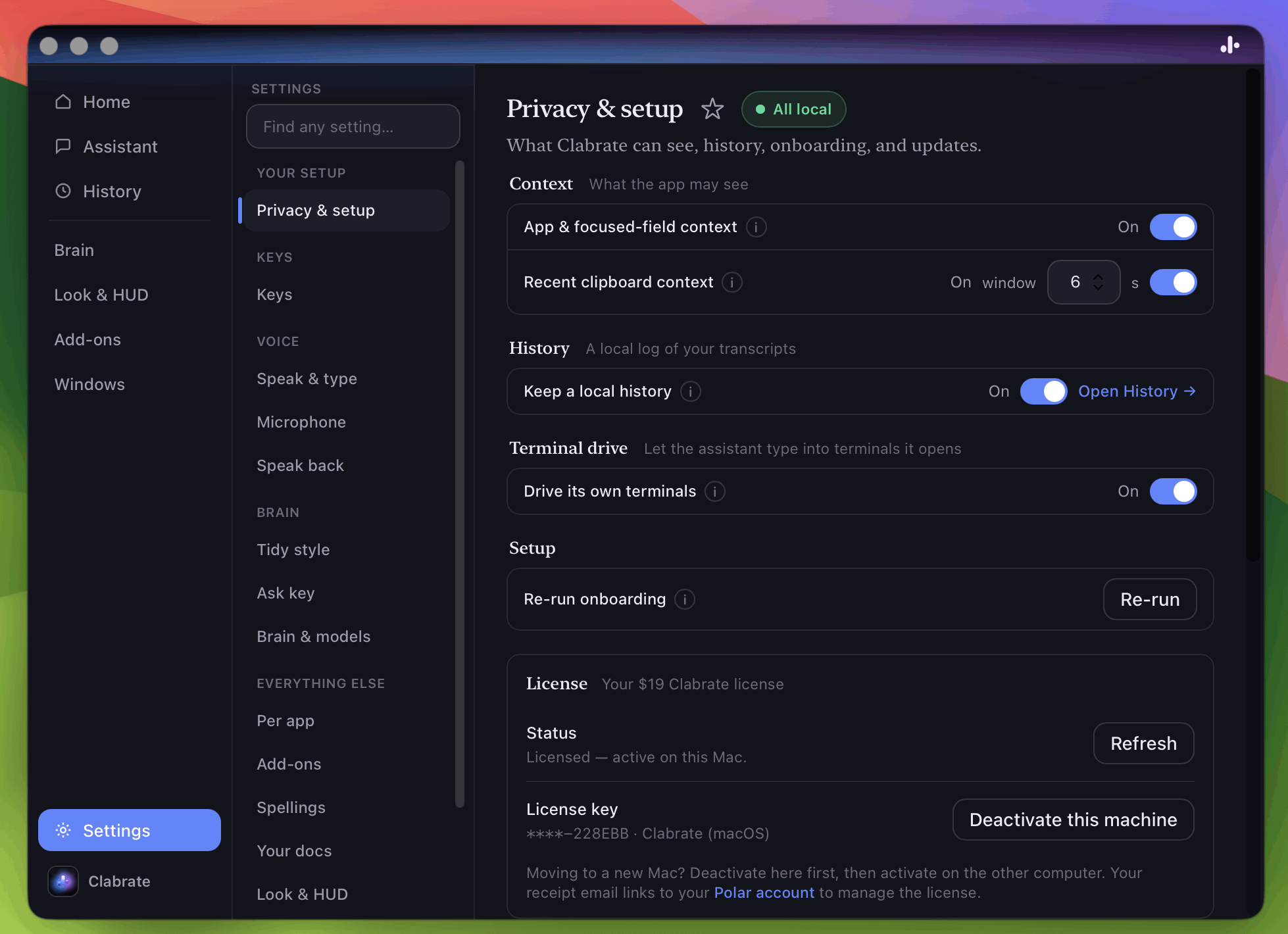Screen dimensions: 1288x934
Task: Click the History clock icon in sidebar
Action: (x=63, y=191)
